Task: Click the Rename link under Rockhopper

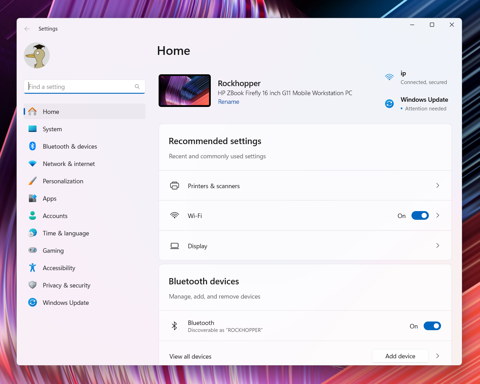Action: pyautogui.click(x=228, y=102)
